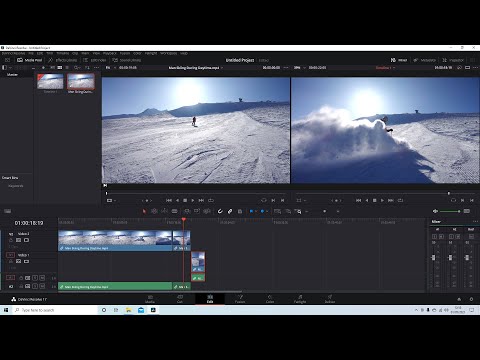
Task: Select the Man Skiing clip thumbnail
Action: (81, 82)
